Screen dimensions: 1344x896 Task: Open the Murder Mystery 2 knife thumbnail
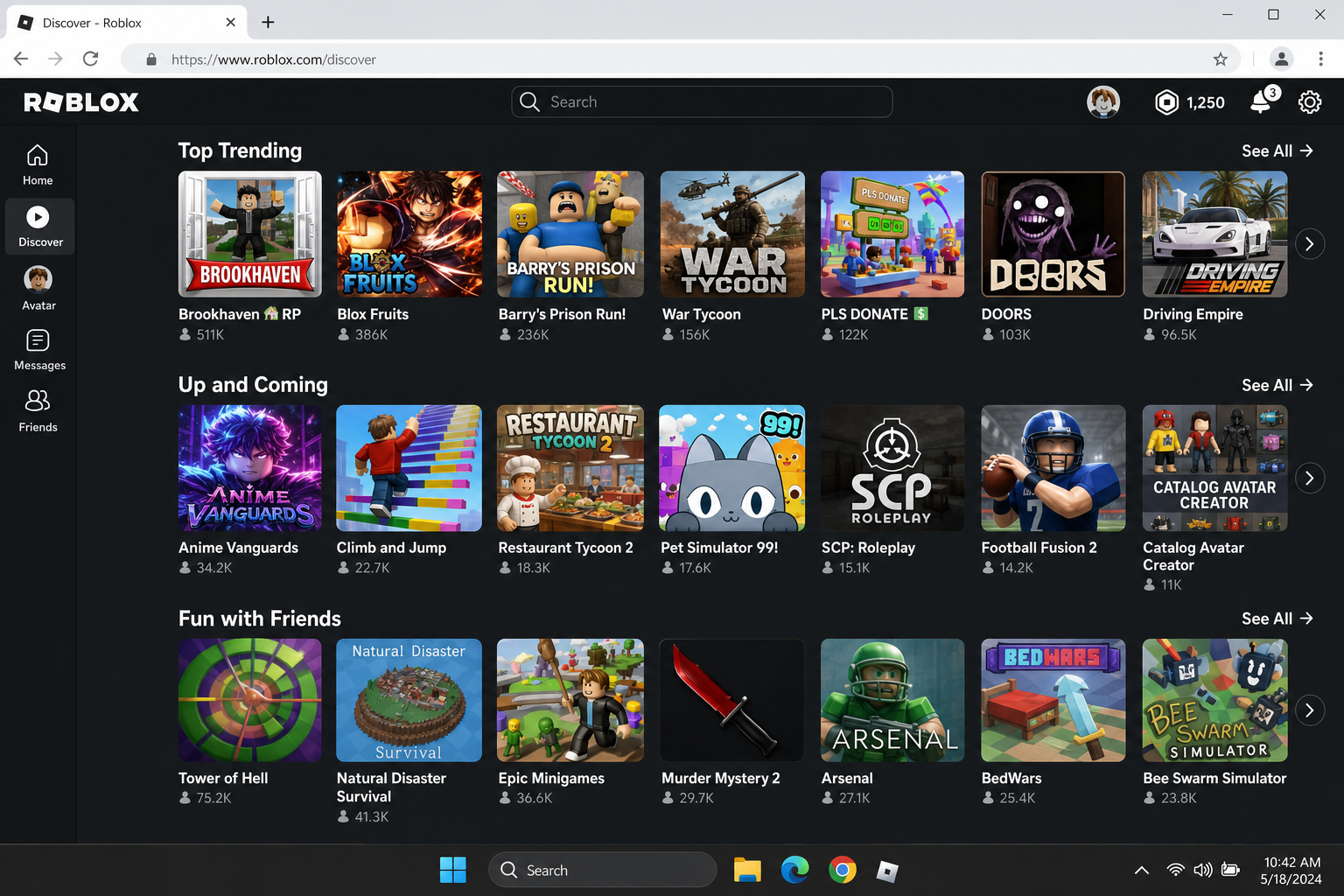click(732, 700)
